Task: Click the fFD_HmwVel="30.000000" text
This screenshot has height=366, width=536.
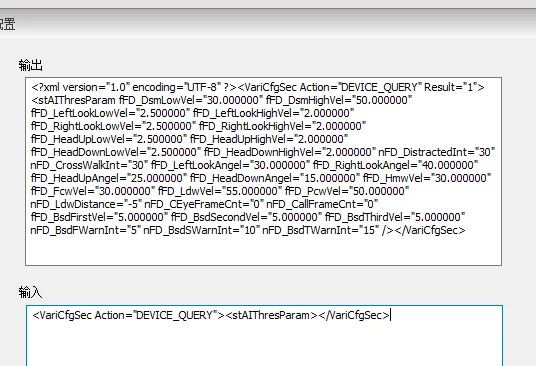Action: pos(427,178)
